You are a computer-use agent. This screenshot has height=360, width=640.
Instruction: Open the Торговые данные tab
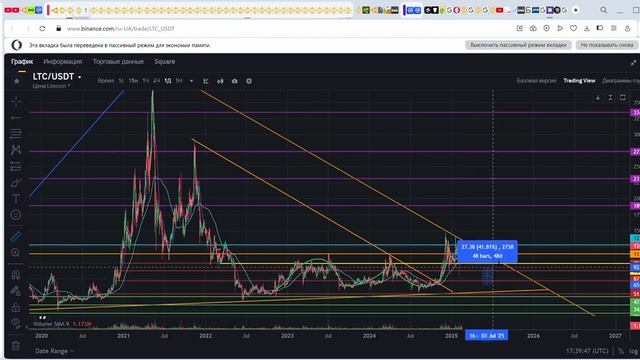(118, 62)
